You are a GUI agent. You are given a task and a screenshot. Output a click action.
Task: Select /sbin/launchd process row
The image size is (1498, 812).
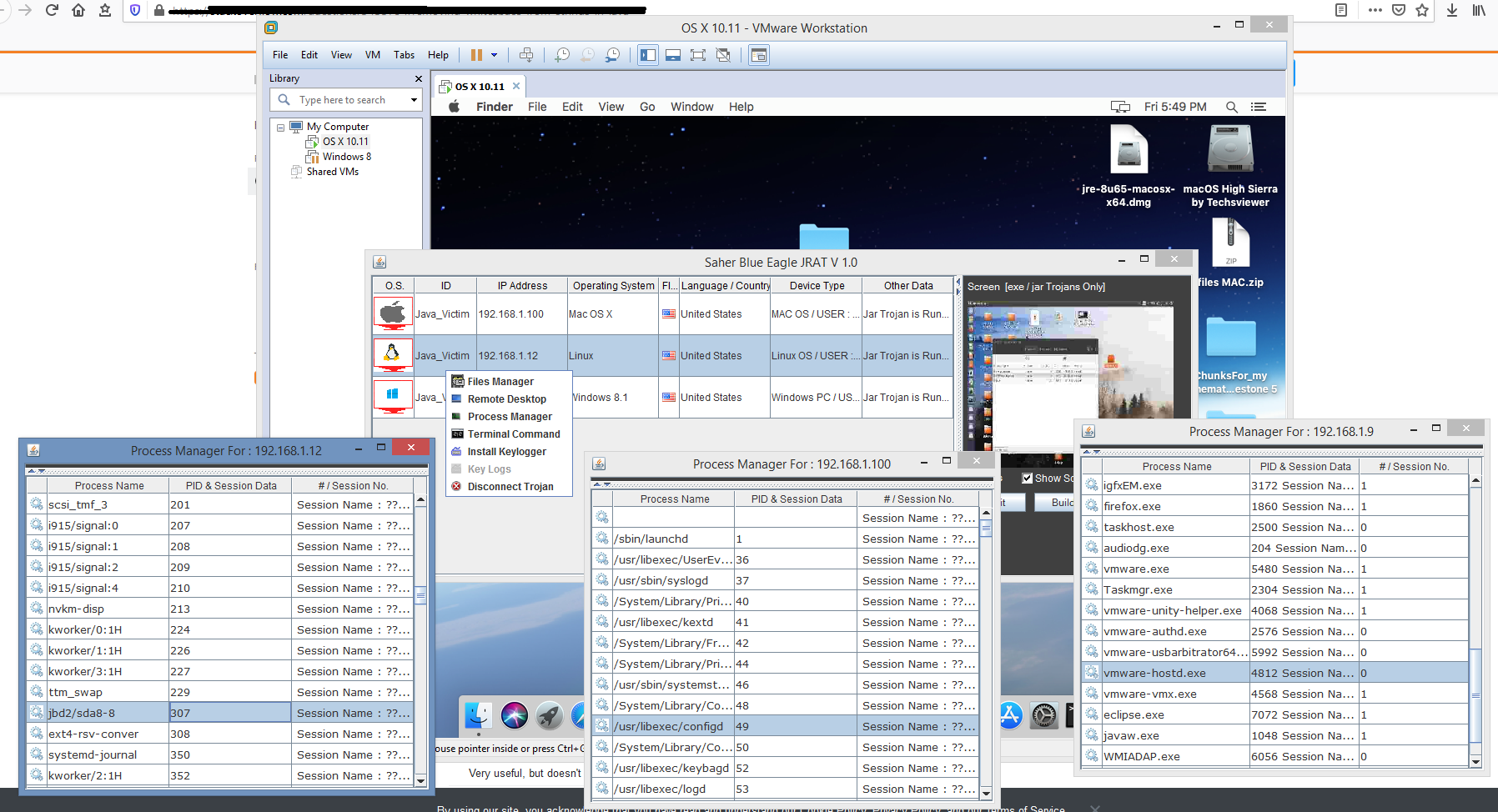click(x=785, y=539)
